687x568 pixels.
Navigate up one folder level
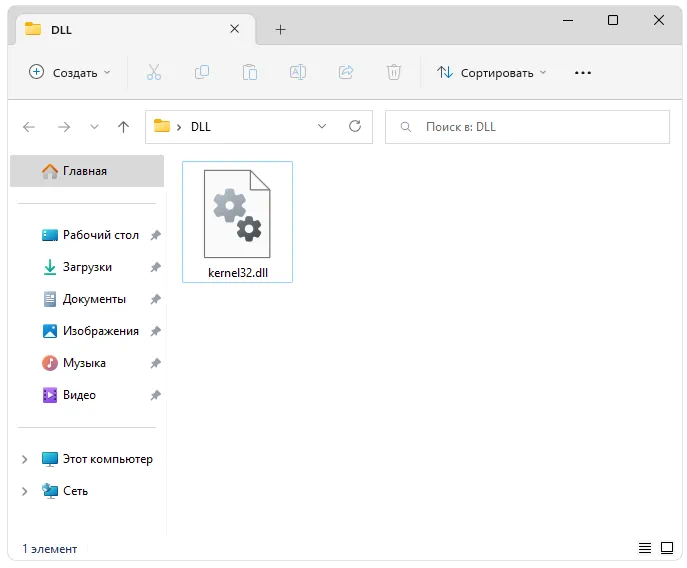[x=124, y=127]
